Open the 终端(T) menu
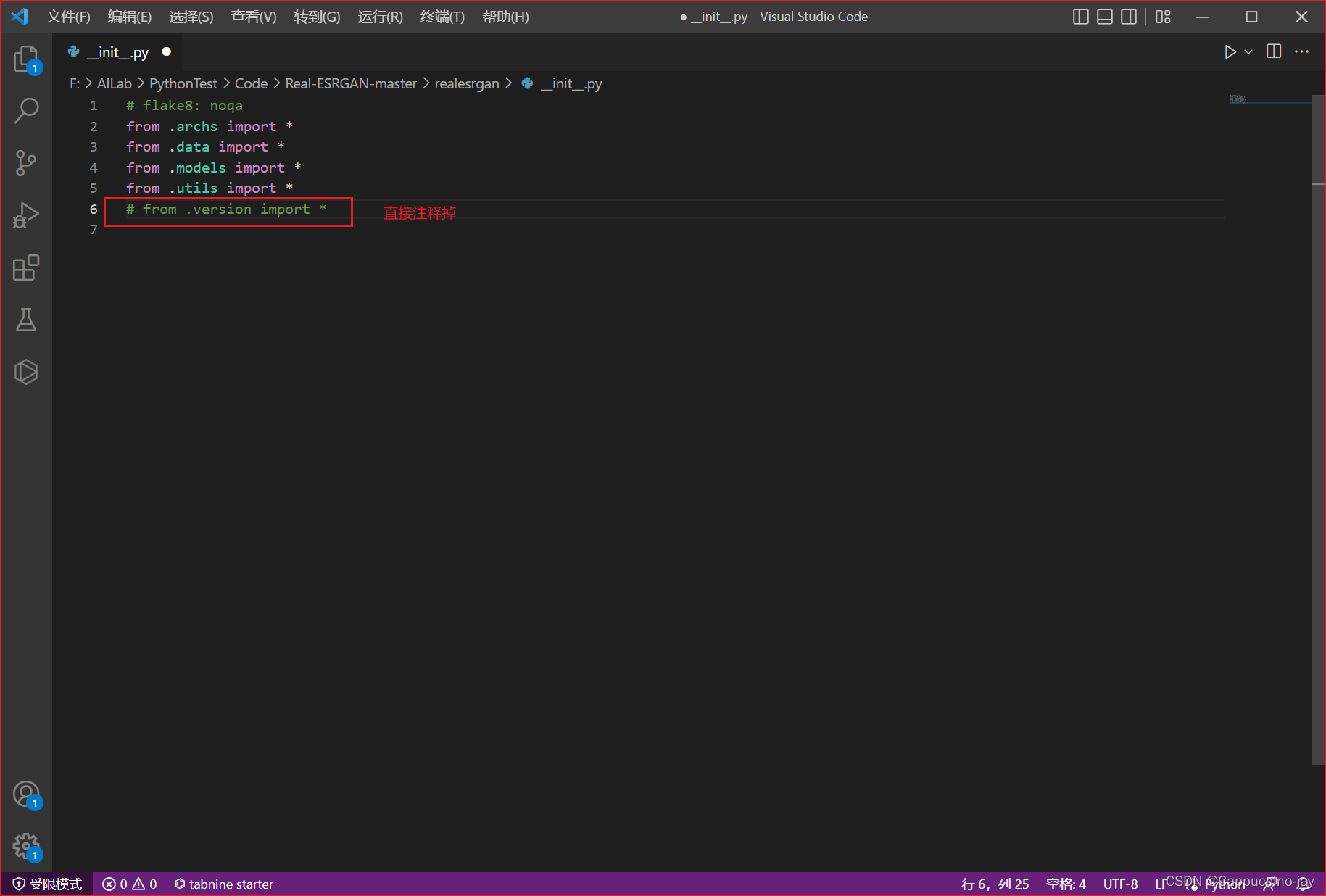Viewport: 1326px width, 896px height. 442,17
